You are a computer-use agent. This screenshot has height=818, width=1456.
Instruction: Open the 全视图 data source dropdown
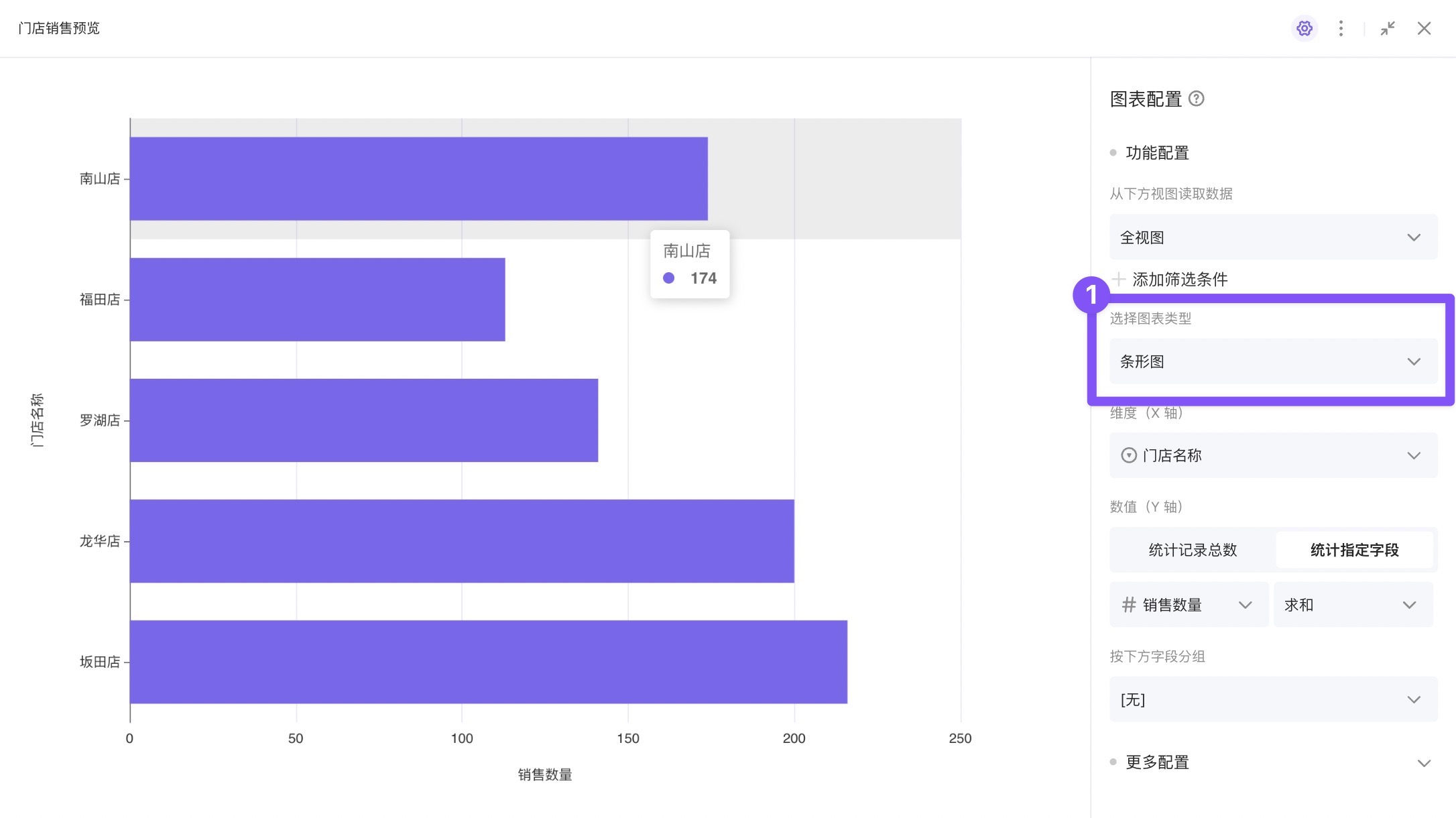(x=1273, y=237)
